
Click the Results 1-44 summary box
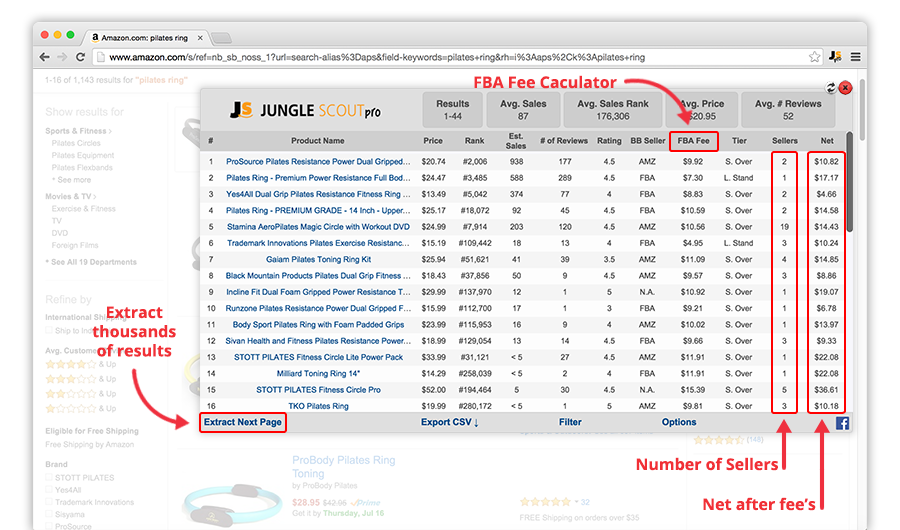pyautogui.click(x=452, y=110)
